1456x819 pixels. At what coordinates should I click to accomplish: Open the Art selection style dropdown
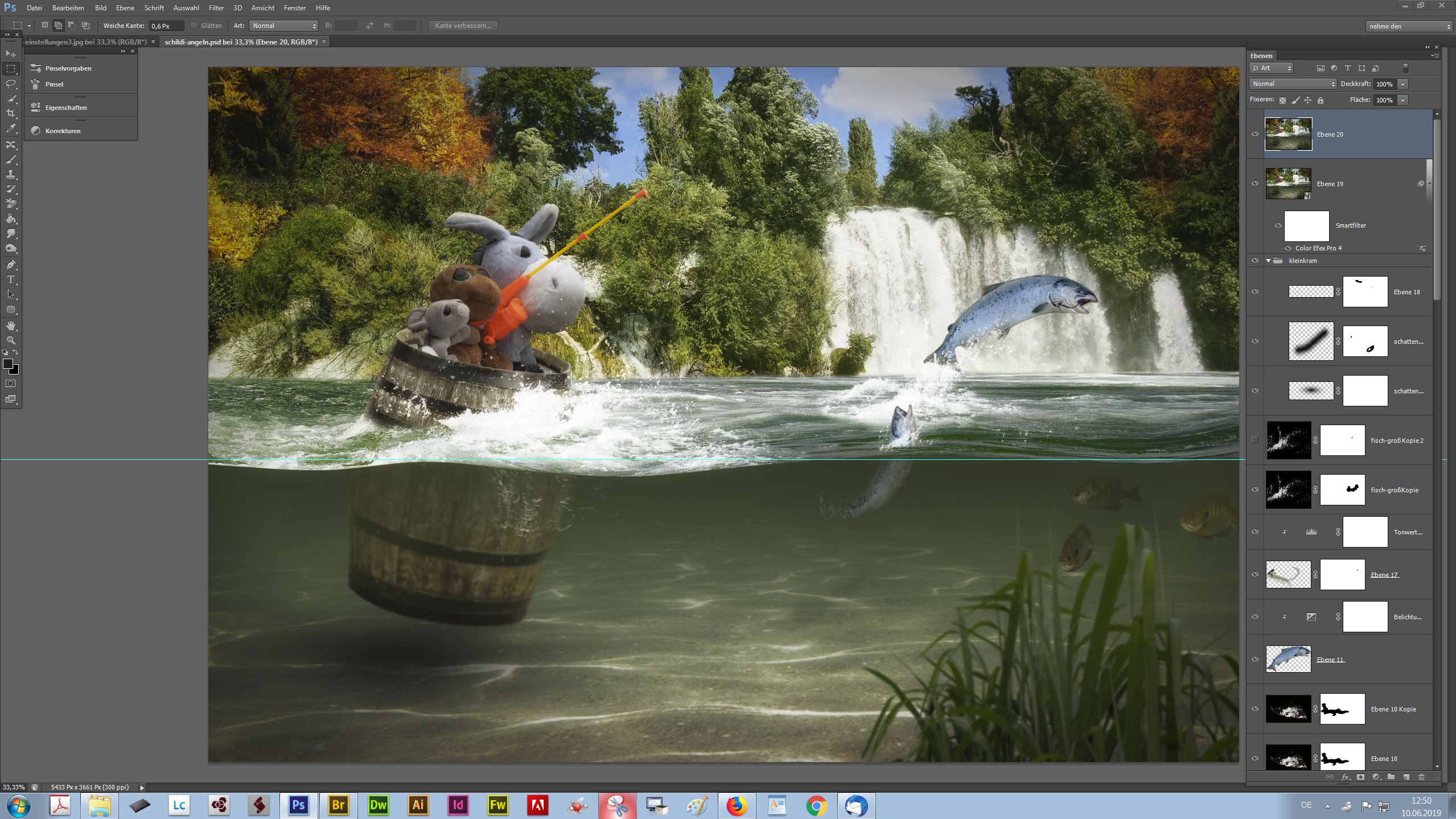click(x=283, y=26)
